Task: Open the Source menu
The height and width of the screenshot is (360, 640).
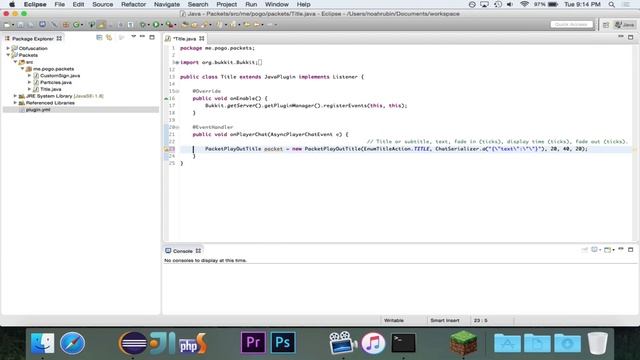Action: point(102,4)
